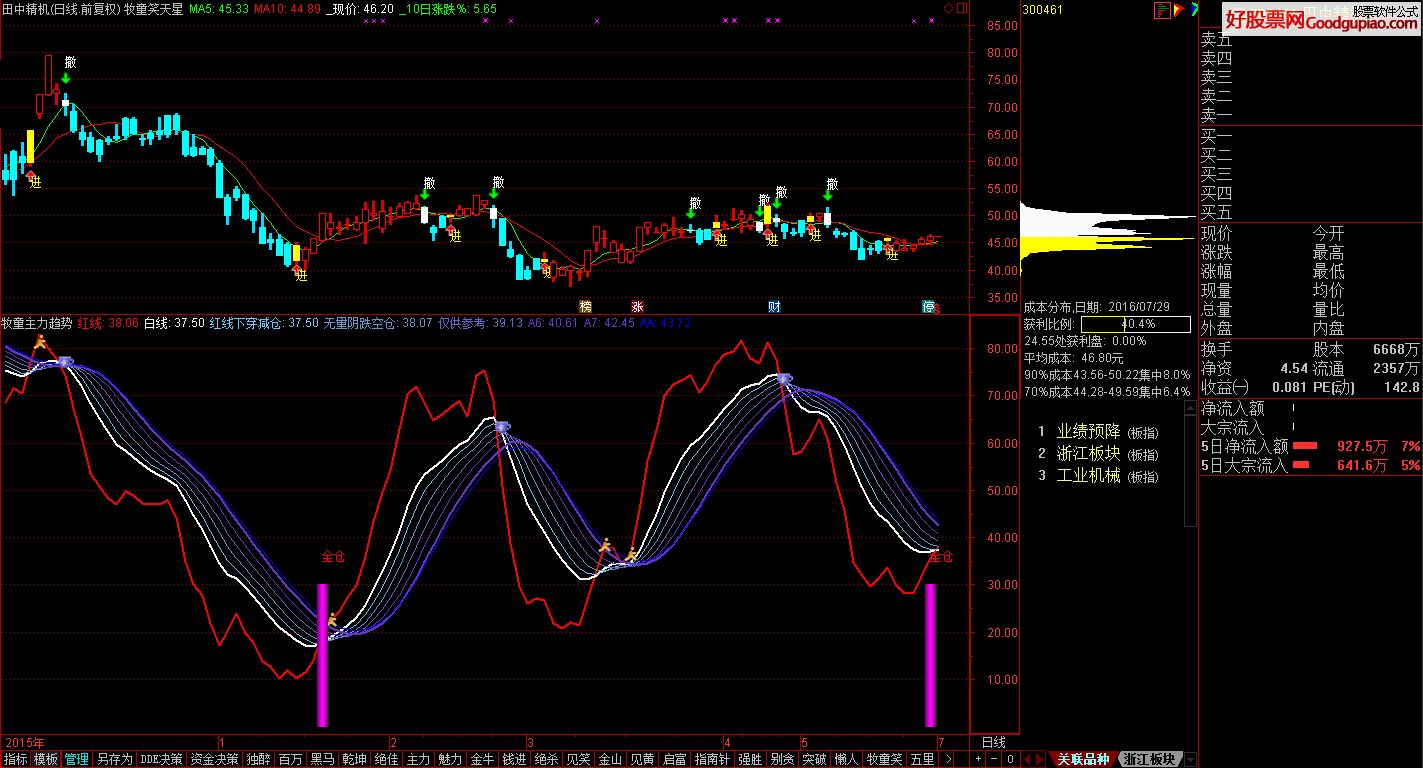
Task: Click the right pink 全仓 signal bar
Action: (x=930, y=655)
